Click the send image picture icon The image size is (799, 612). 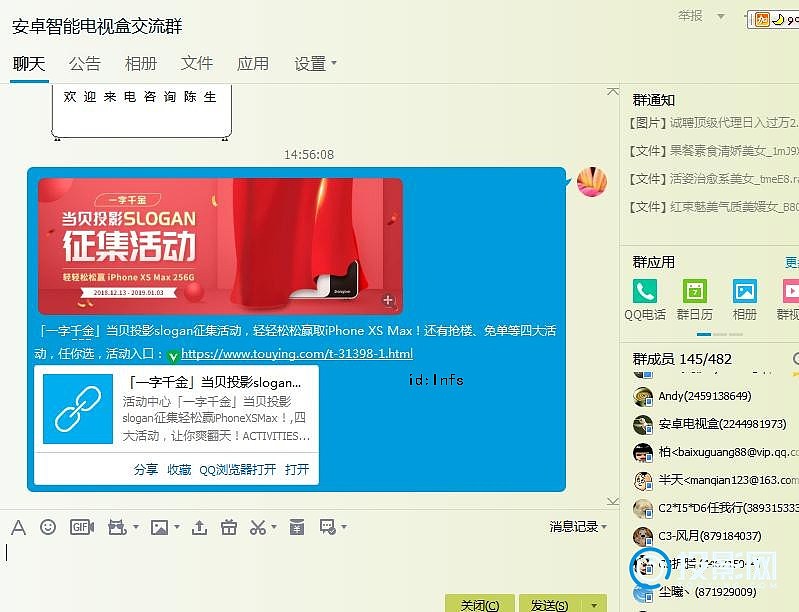point(159,527)
